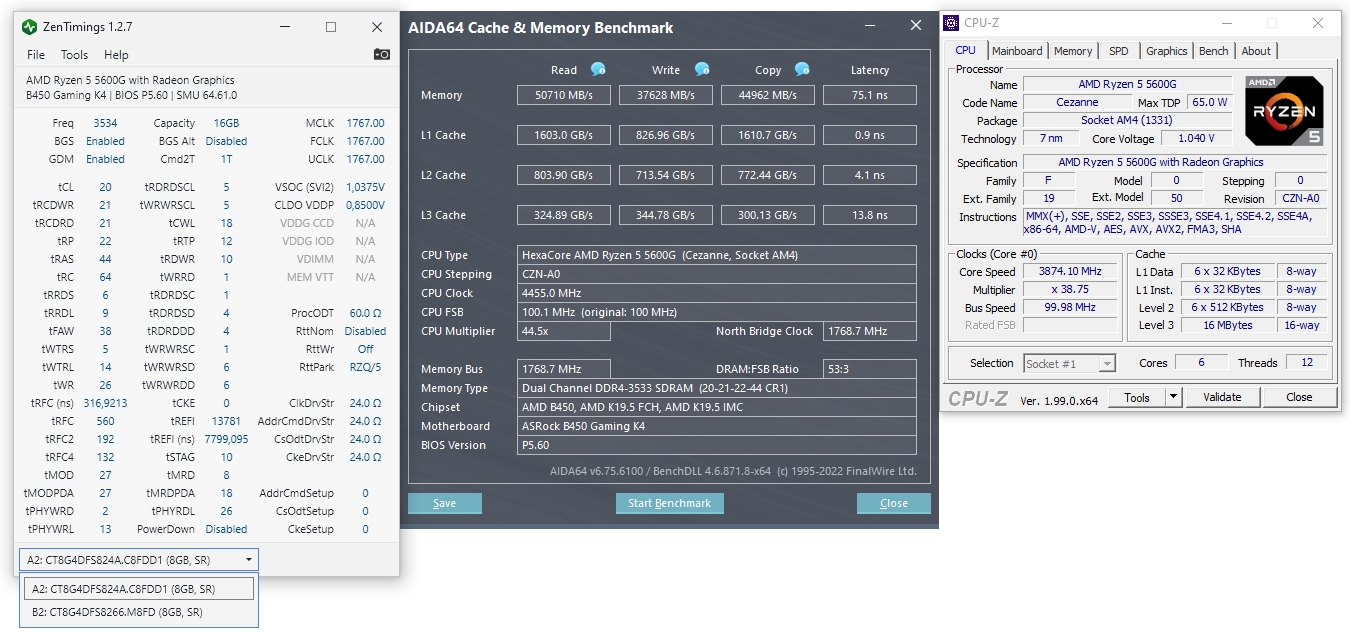Click the CPU Clock field 4455.0 MHz

coord(717,293)
